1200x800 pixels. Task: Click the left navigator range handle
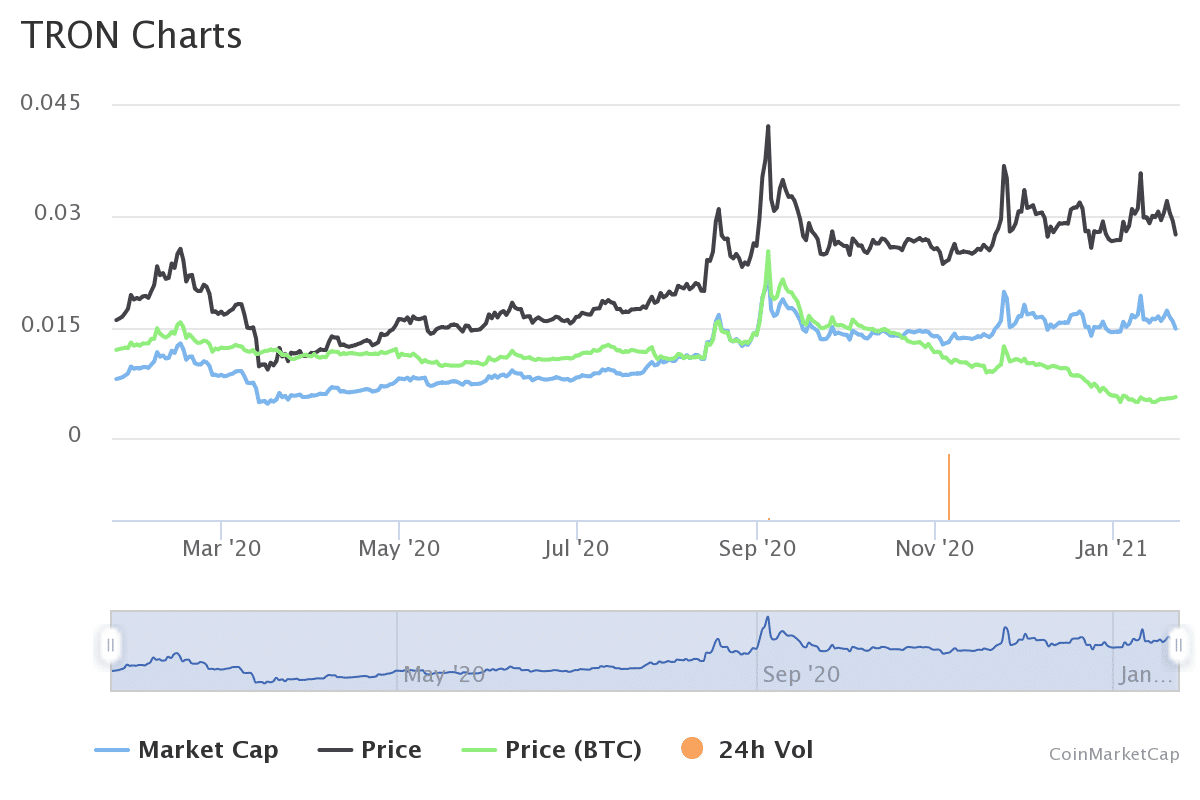click(111, 645)
